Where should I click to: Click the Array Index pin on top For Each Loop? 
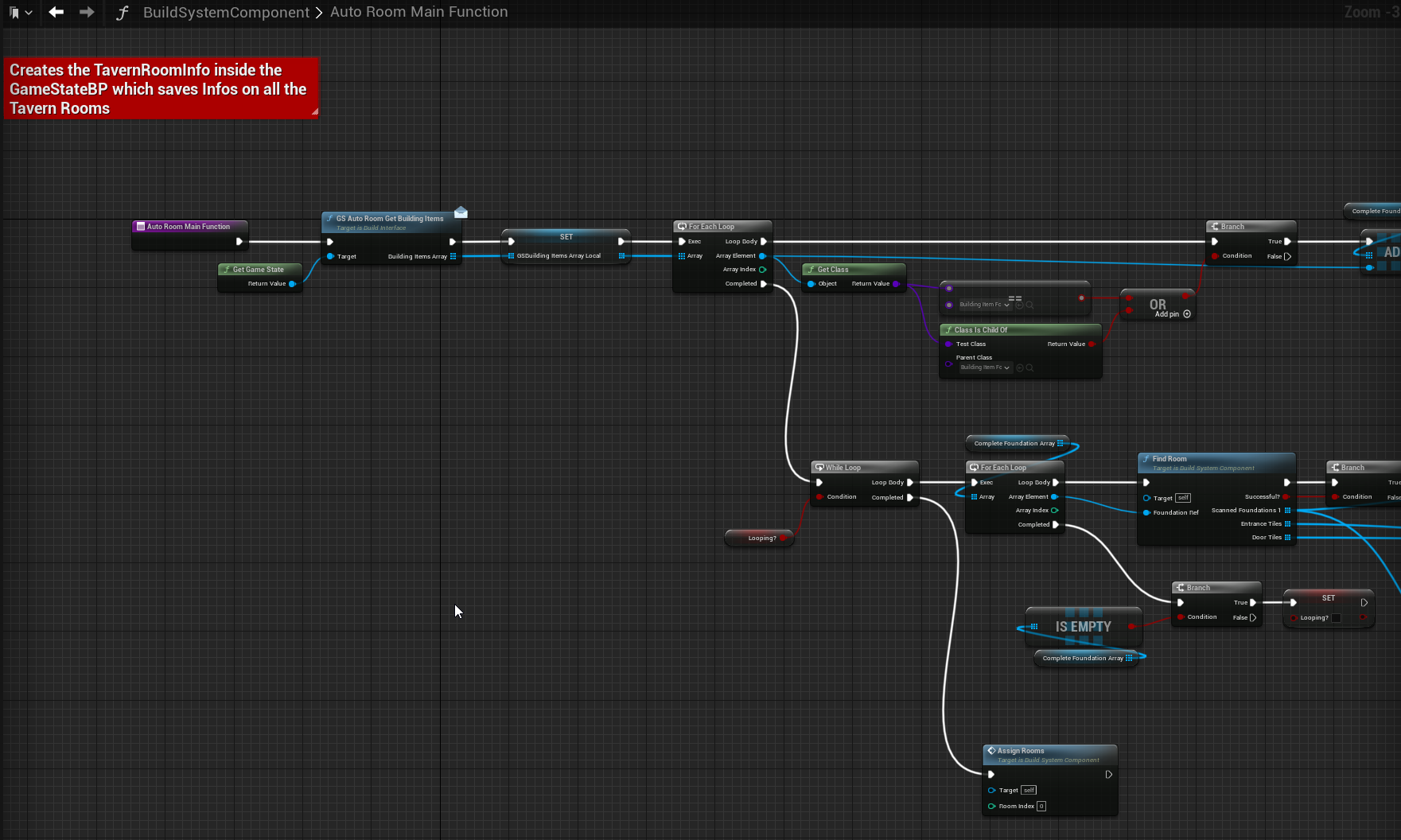coord(762,270)
